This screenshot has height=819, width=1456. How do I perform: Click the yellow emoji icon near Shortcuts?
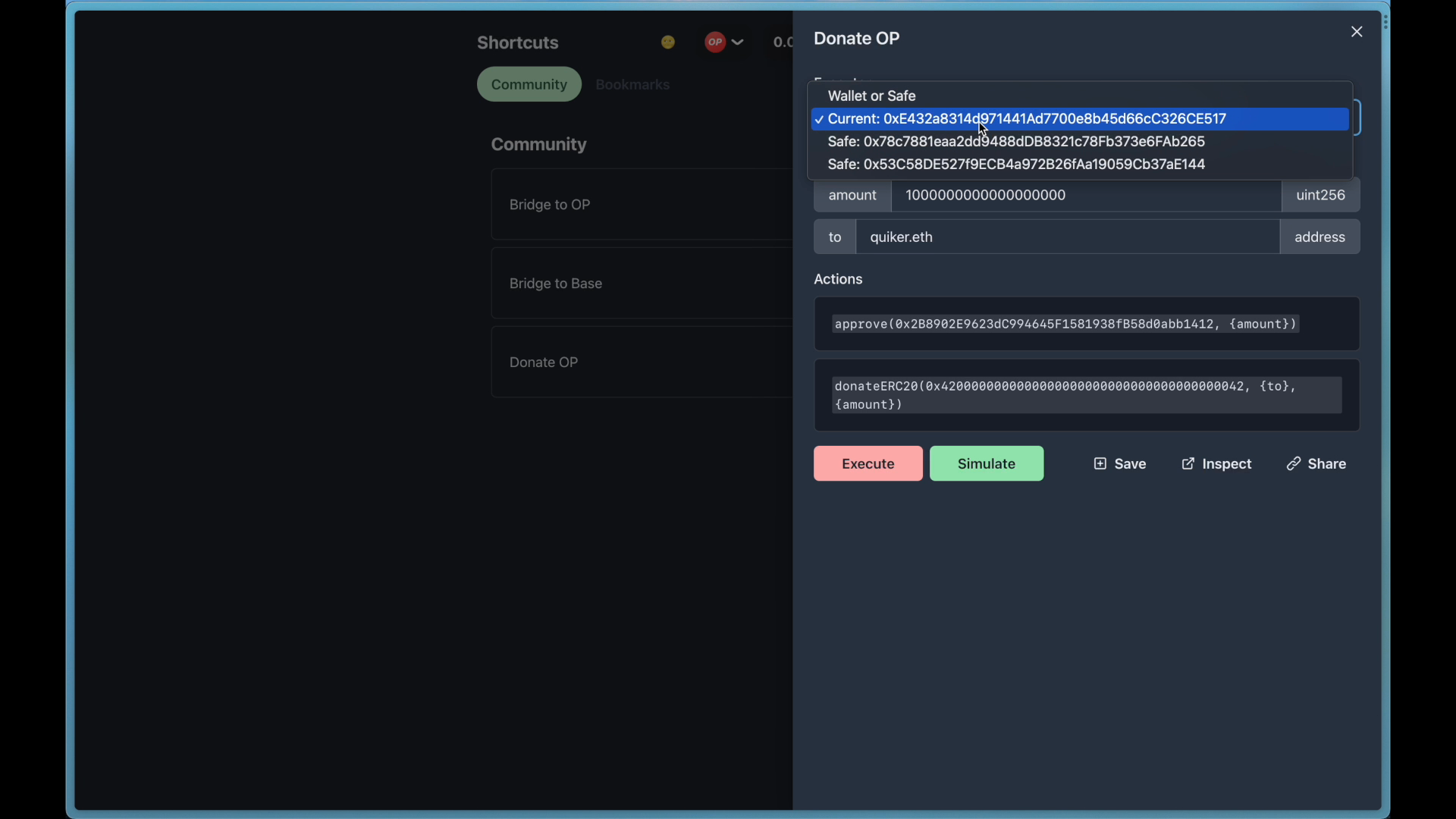click(668, 42)
